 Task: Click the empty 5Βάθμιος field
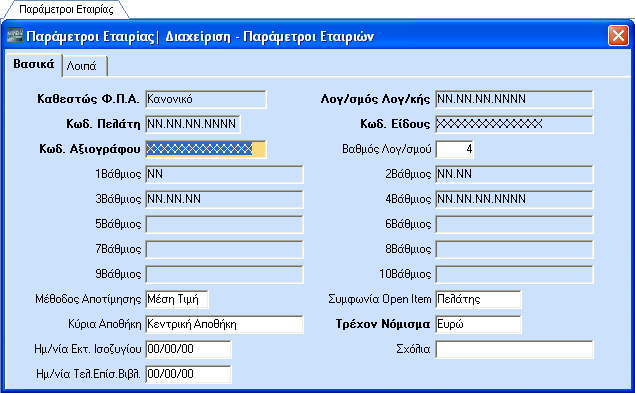[x=224, y=224]
